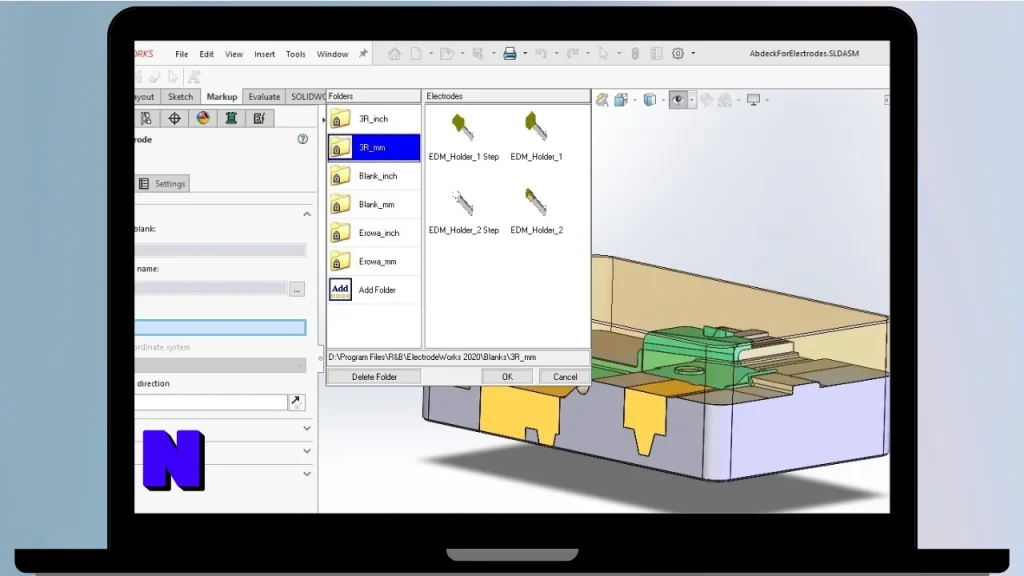Open the DisplayManager color sphere tab
Image resolution: width=1024 pixels, height=576 pixels.
coord(203,118)
